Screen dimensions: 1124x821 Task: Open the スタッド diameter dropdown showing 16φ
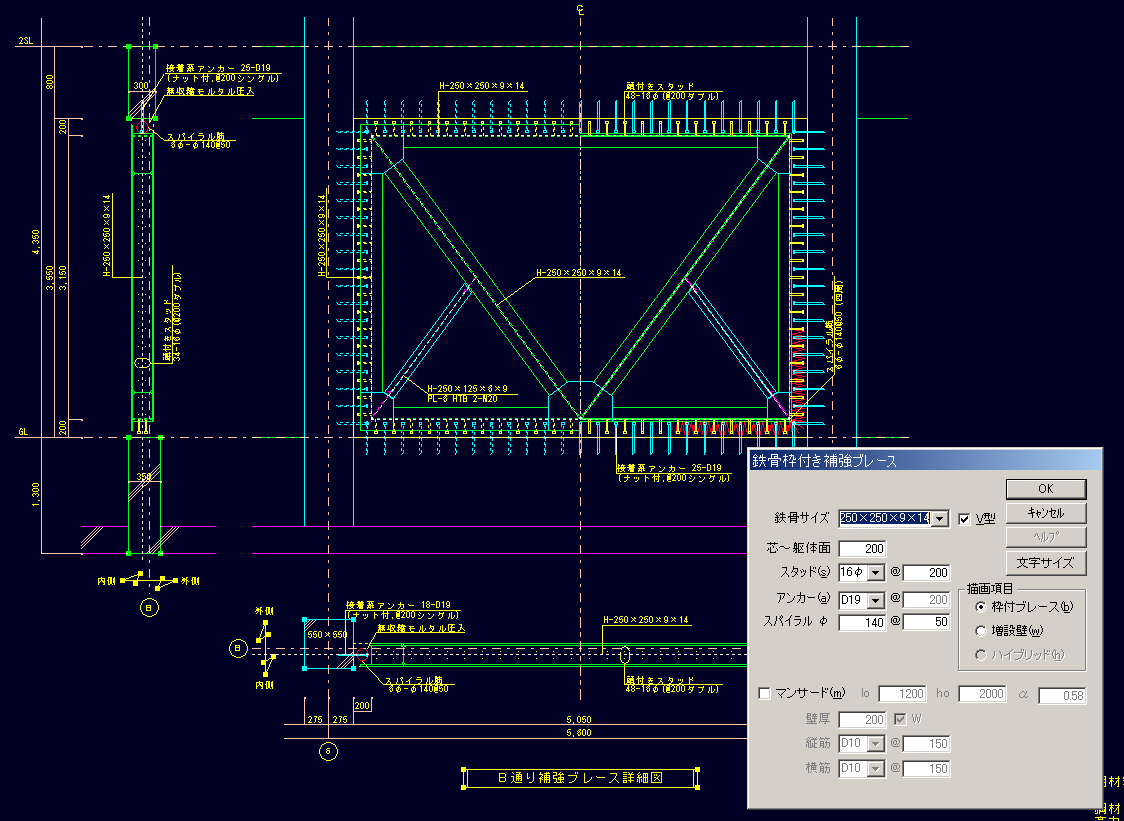(x=876, y=573)
